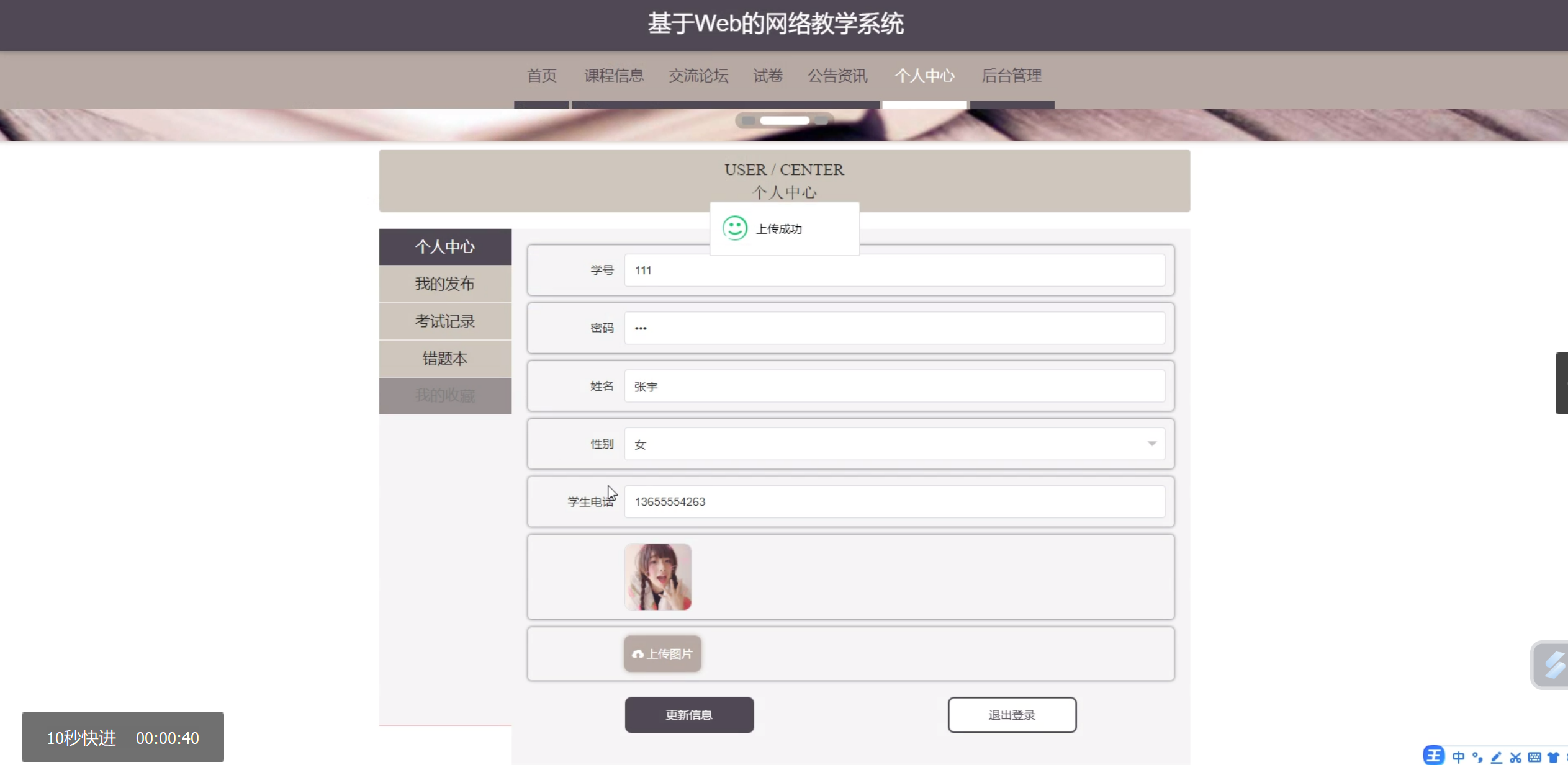Click the shirt skin icon in IME bar

point(1553,757)
